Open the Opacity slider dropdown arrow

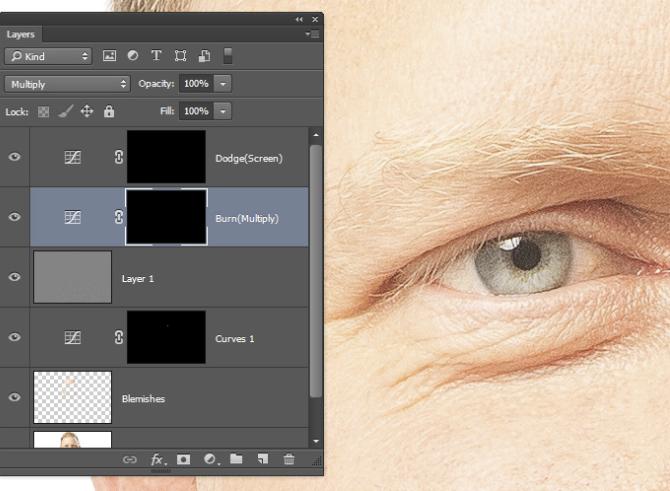[x=224, y=84]
